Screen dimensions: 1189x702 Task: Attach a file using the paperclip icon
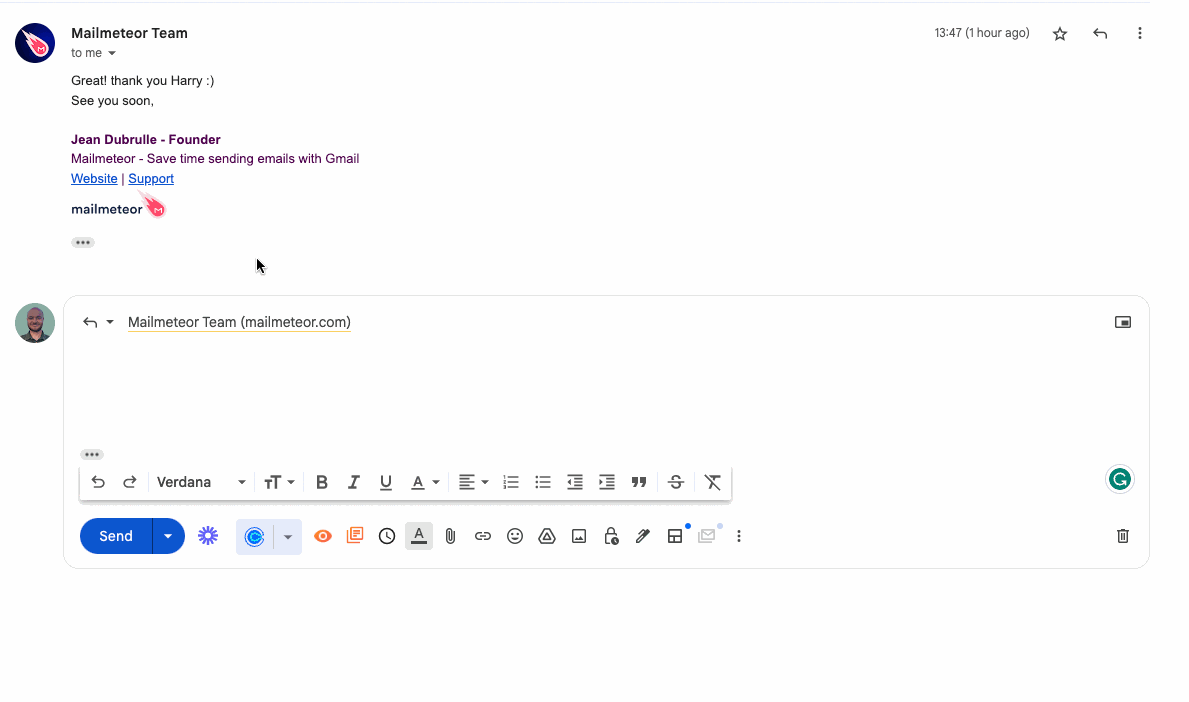pyautogui.click(x=450, y=535)
